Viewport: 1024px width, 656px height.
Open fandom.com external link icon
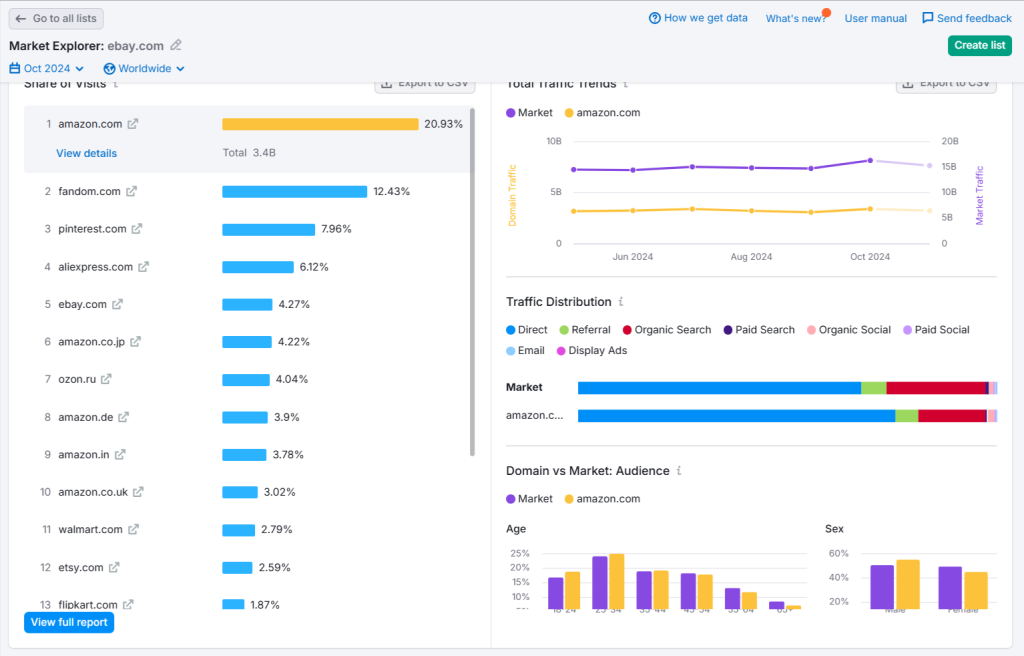click(131, 191)
